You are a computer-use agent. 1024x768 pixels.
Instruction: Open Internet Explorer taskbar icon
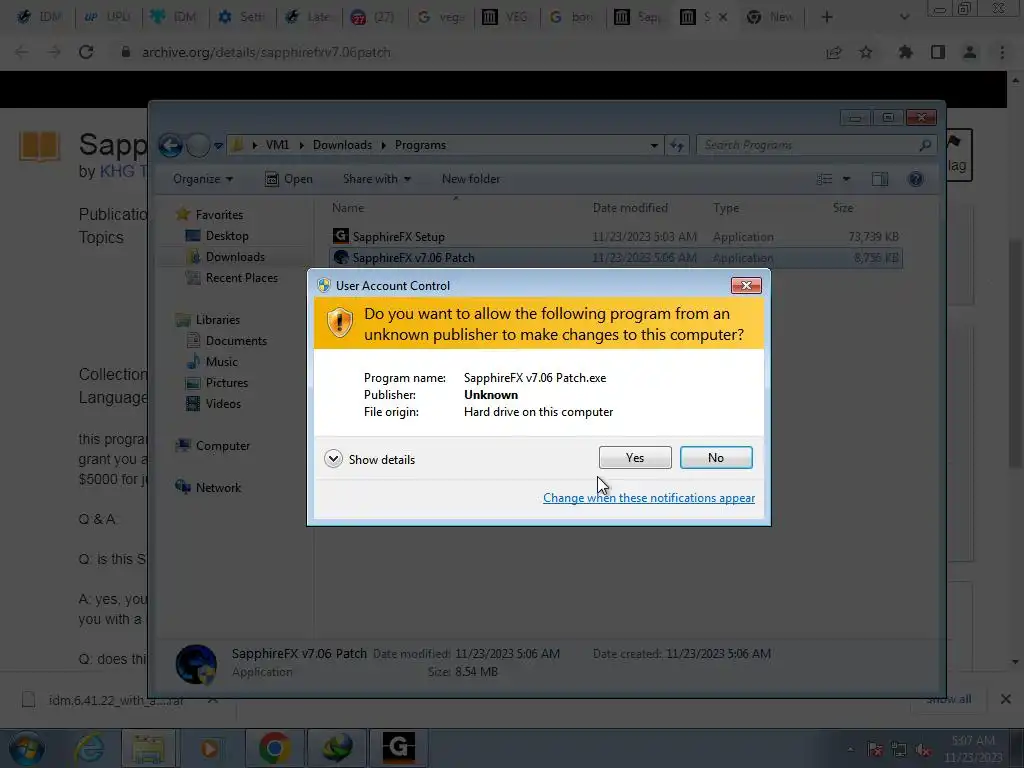89,748
